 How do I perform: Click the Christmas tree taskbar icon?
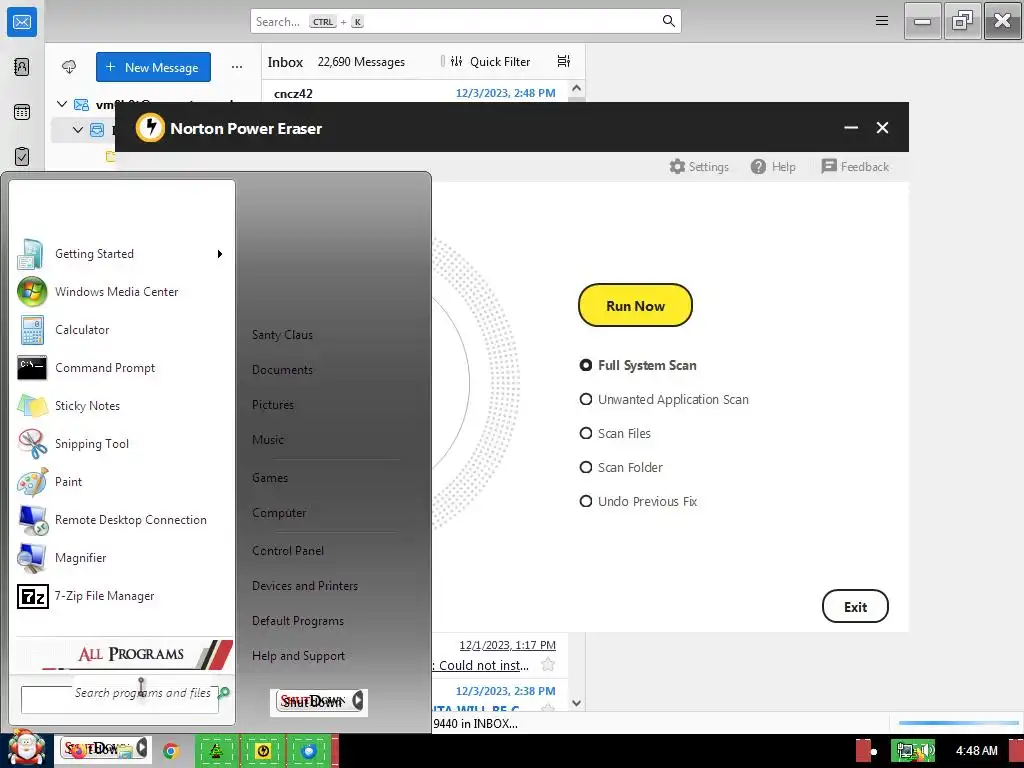[x=216, y=751]
